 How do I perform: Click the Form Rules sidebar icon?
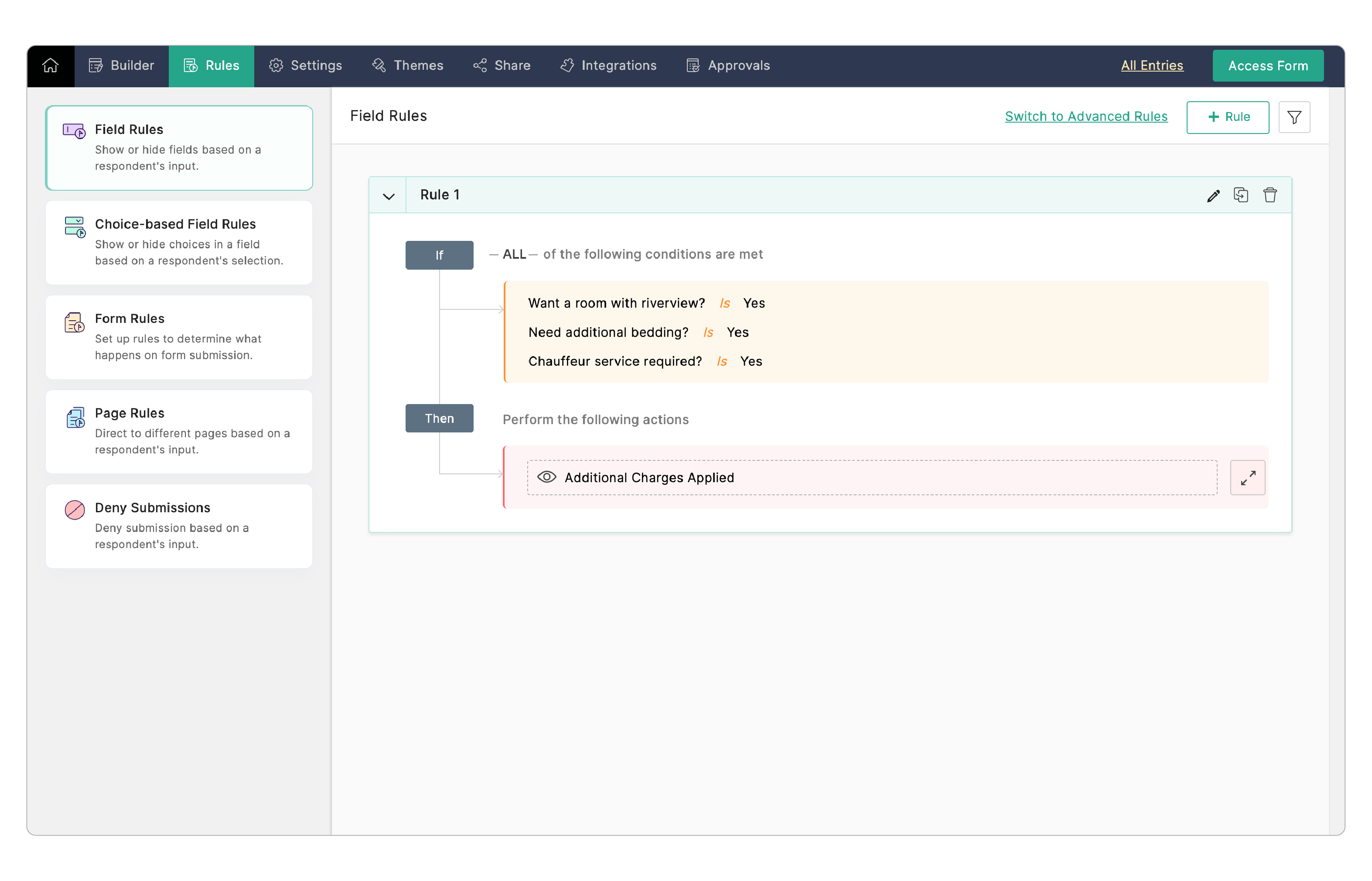coord(75,322)
